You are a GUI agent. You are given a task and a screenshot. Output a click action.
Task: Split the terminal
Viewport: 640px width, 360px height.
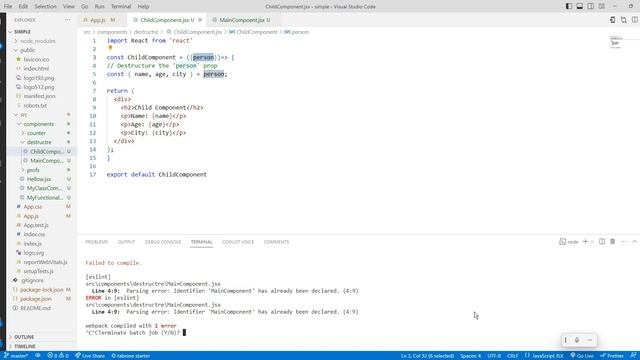coord(602,242)
